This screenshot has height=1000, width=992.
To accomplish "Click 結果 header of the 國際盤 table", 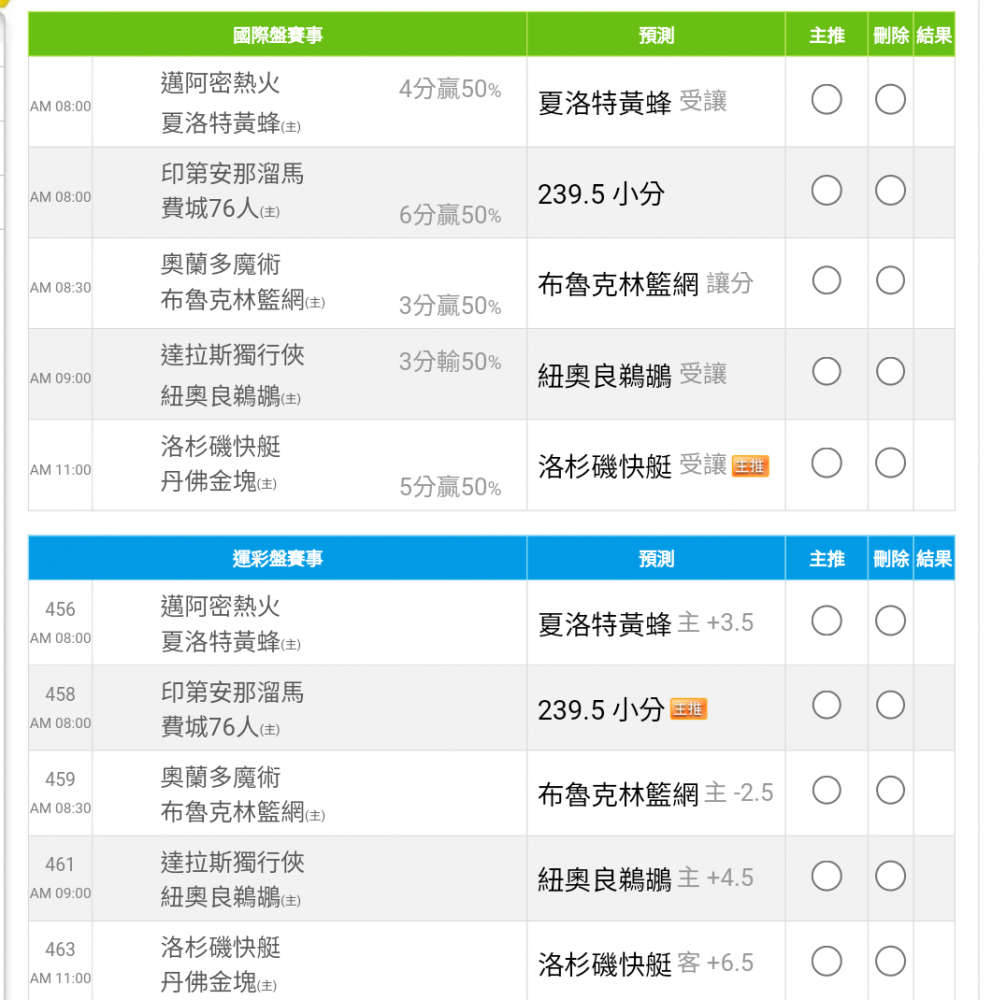I will 934,35.
